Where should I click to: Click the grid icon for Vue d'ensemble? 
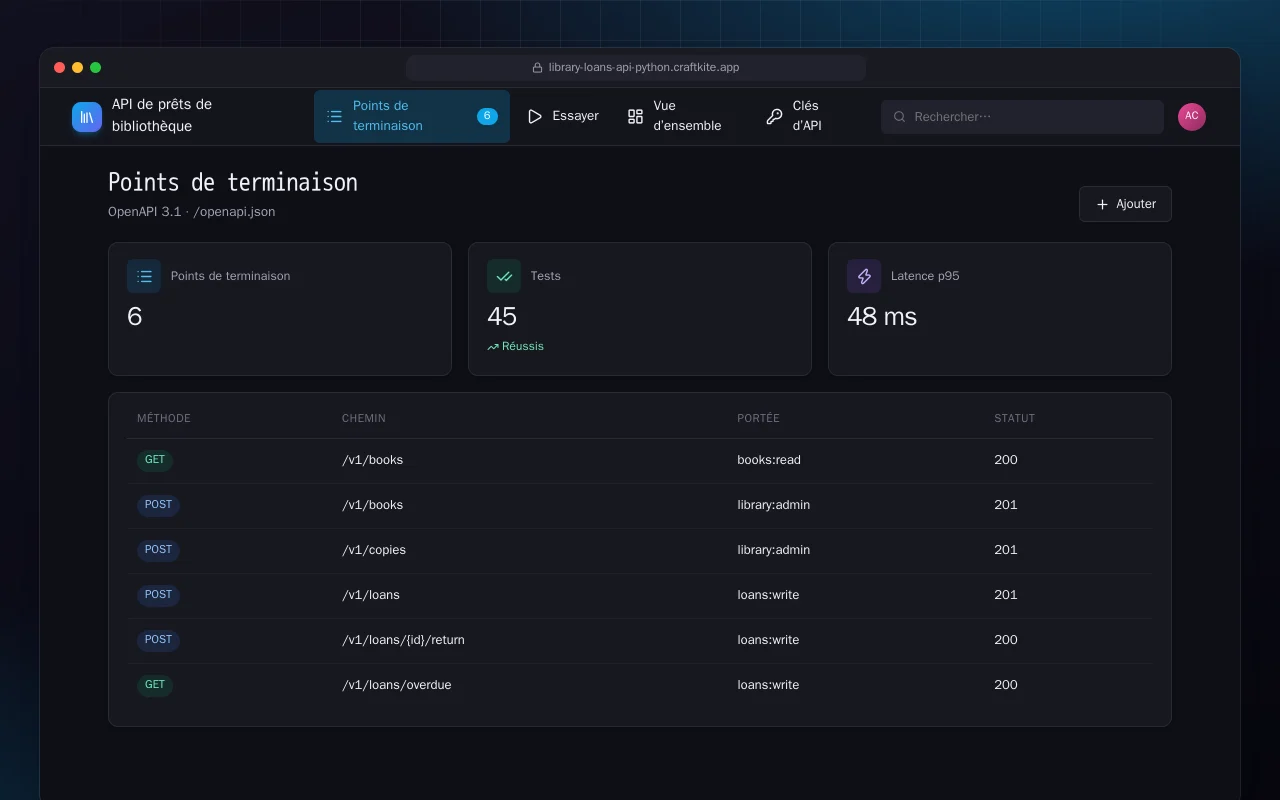pos(635,117)
